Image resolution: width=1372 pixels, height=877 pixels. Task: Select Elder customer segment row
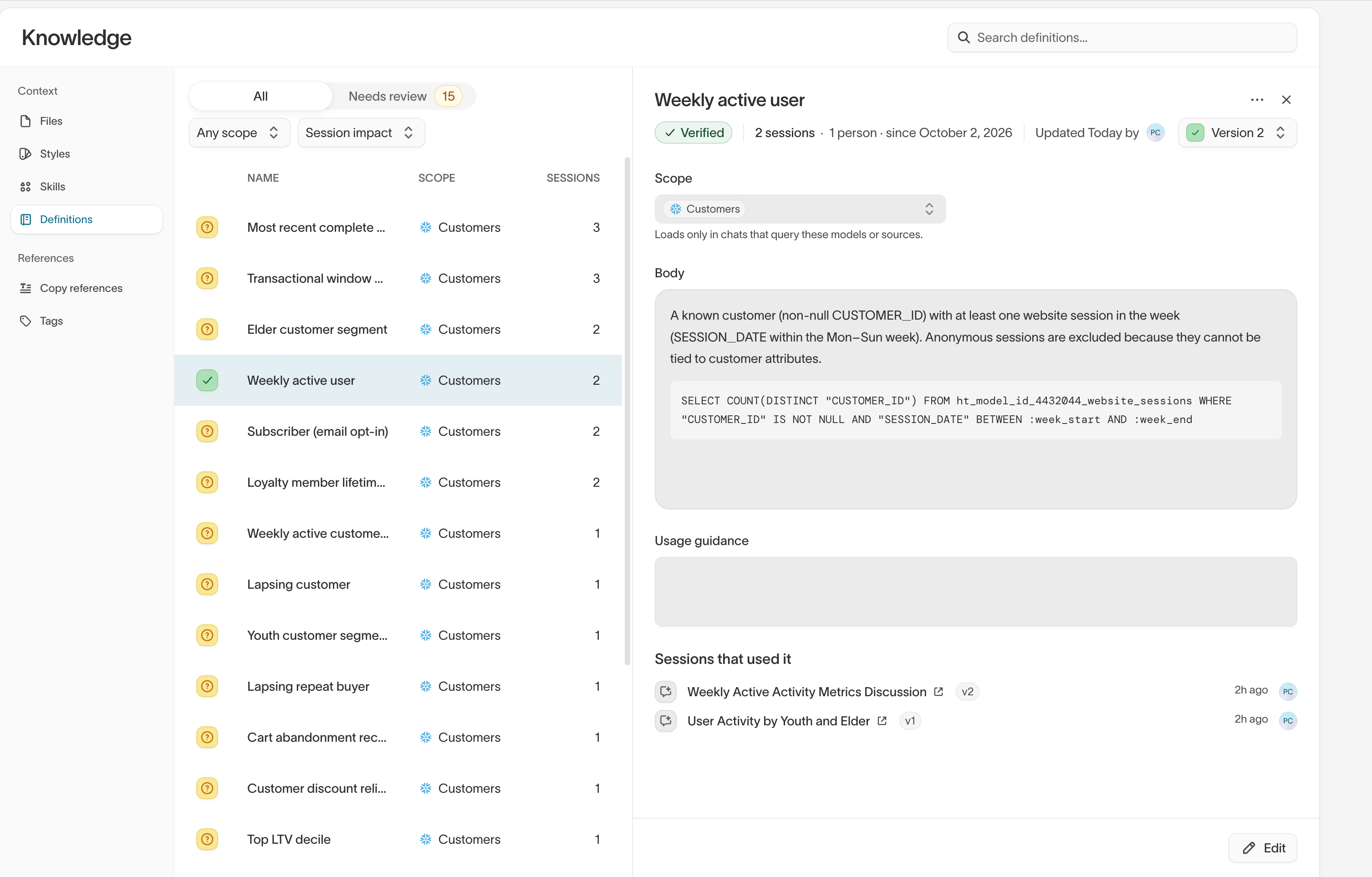coord(398,329)
